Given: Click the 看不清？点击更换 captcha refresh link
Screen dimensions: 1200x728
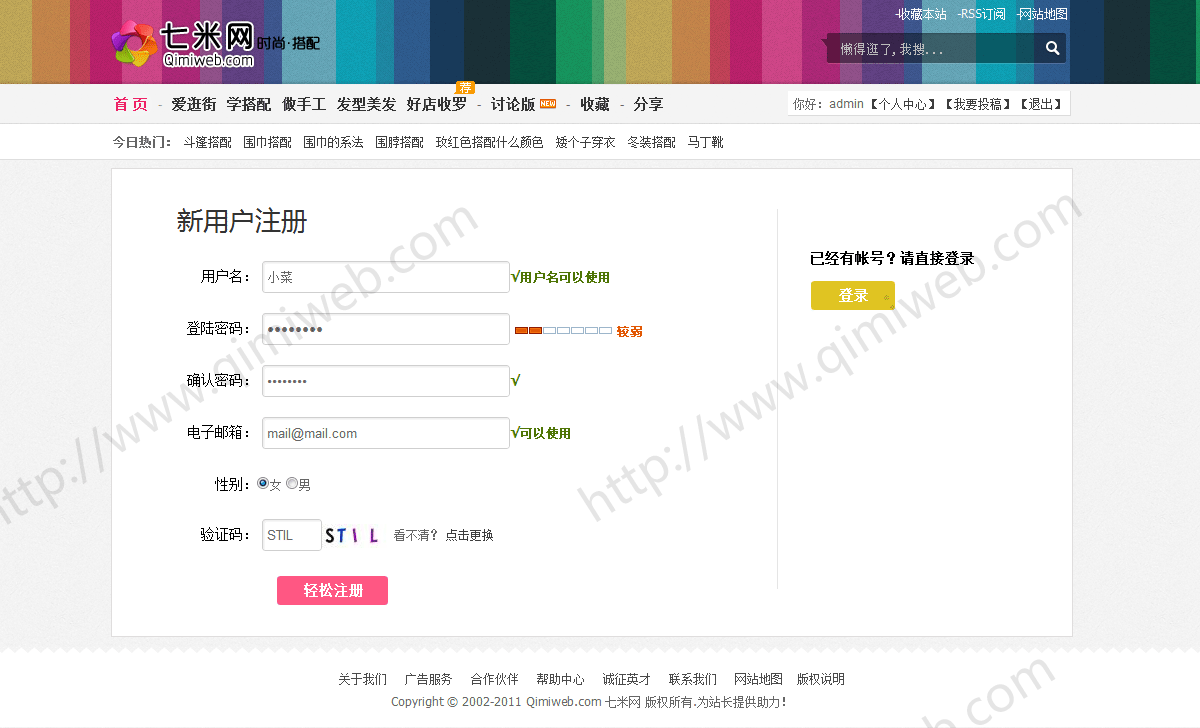Looking at the screenshot, I should (x=443, y=535).
